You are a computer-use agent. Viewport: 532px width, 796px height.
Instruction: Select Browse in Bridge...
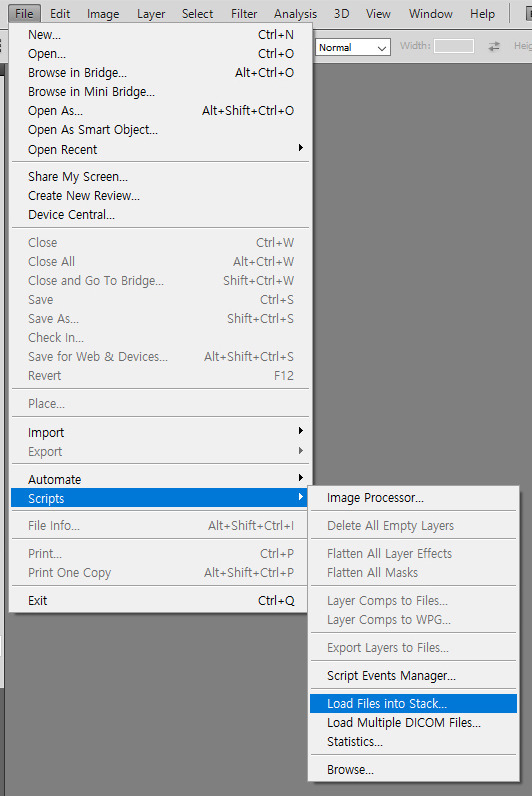(160, 73)
